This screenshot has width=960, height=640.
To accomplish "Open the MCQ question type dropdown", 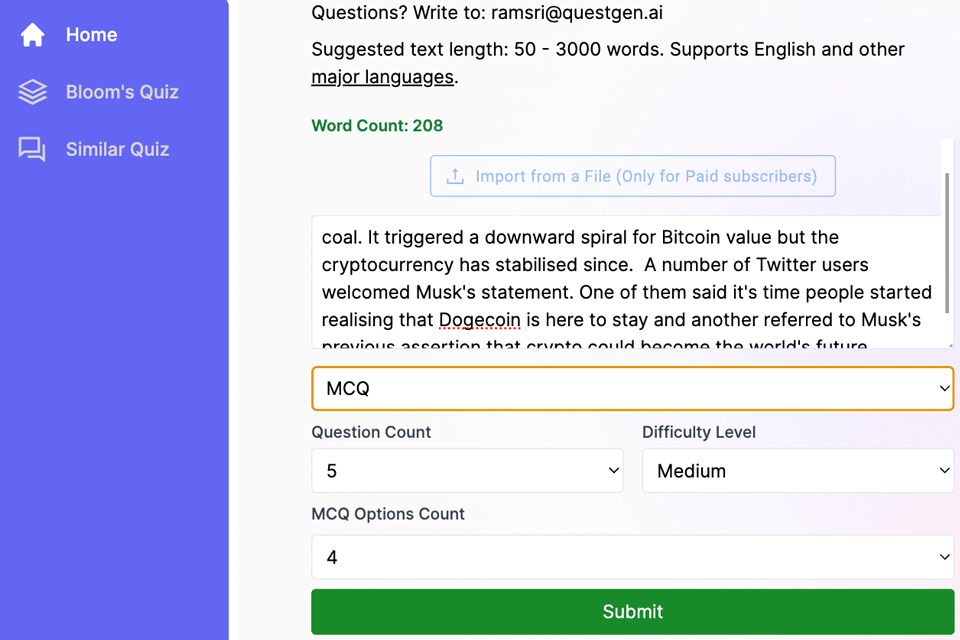I will 632,388.
